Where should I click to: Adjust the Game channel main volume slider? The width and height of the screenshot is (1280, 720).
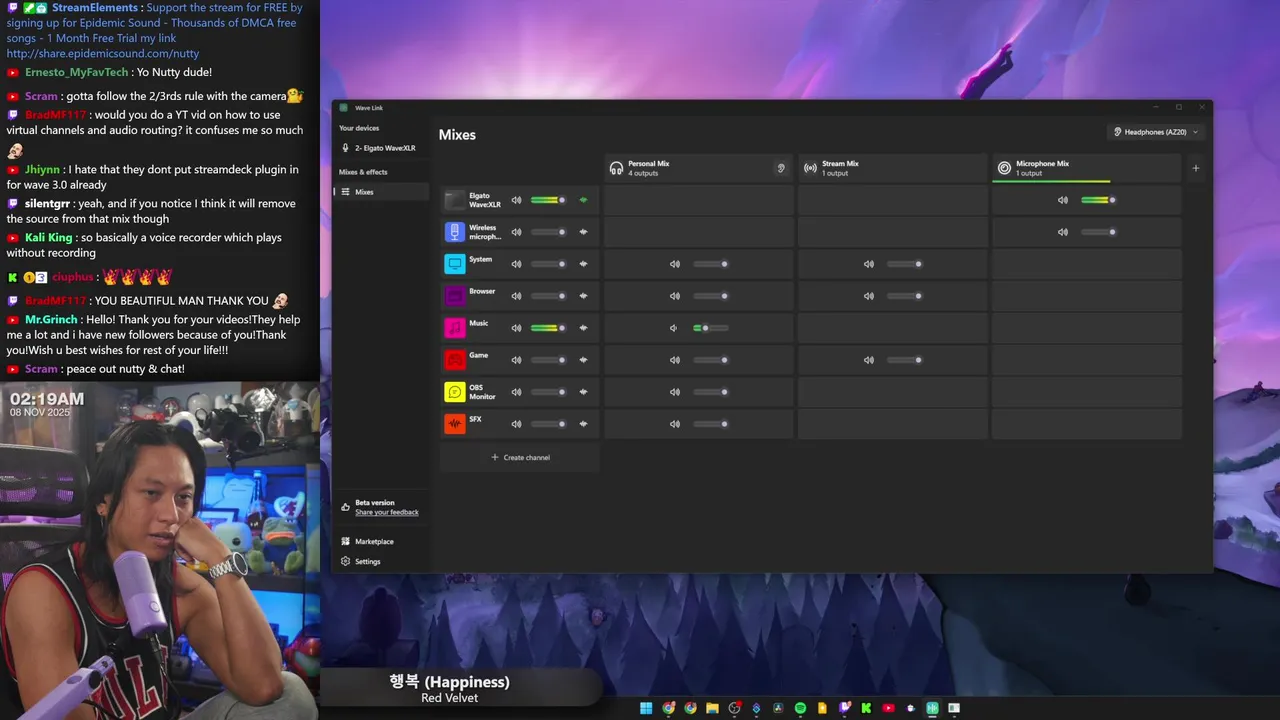(549, 360)
